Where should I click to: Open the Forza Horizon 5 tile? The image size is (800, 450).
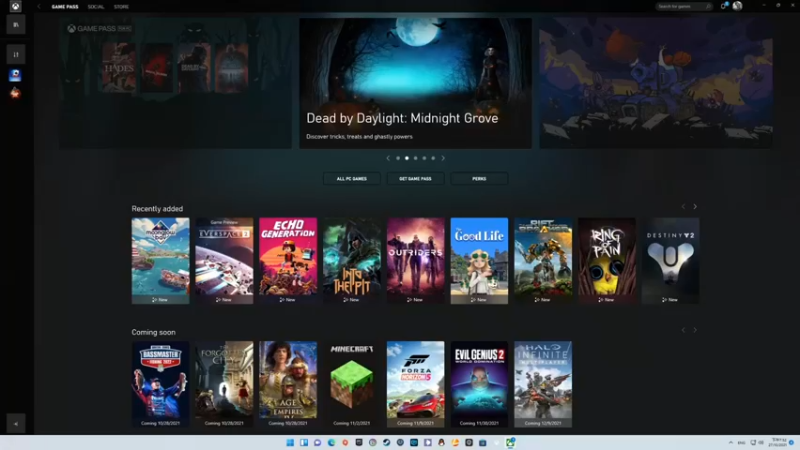pyautogui.click(x=415, y=384)
